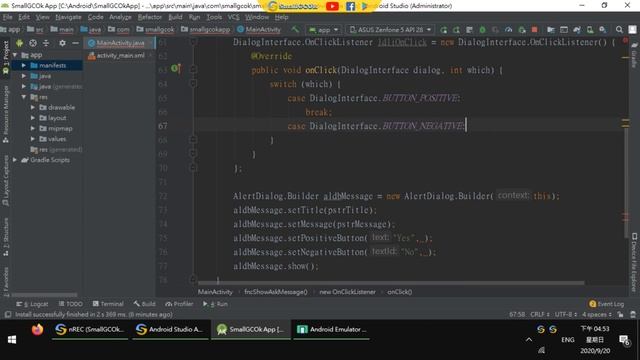Viewport: 640px width, 360px height.
Task: Open Project Structure toolbar icon
Action: pos(551,29)
